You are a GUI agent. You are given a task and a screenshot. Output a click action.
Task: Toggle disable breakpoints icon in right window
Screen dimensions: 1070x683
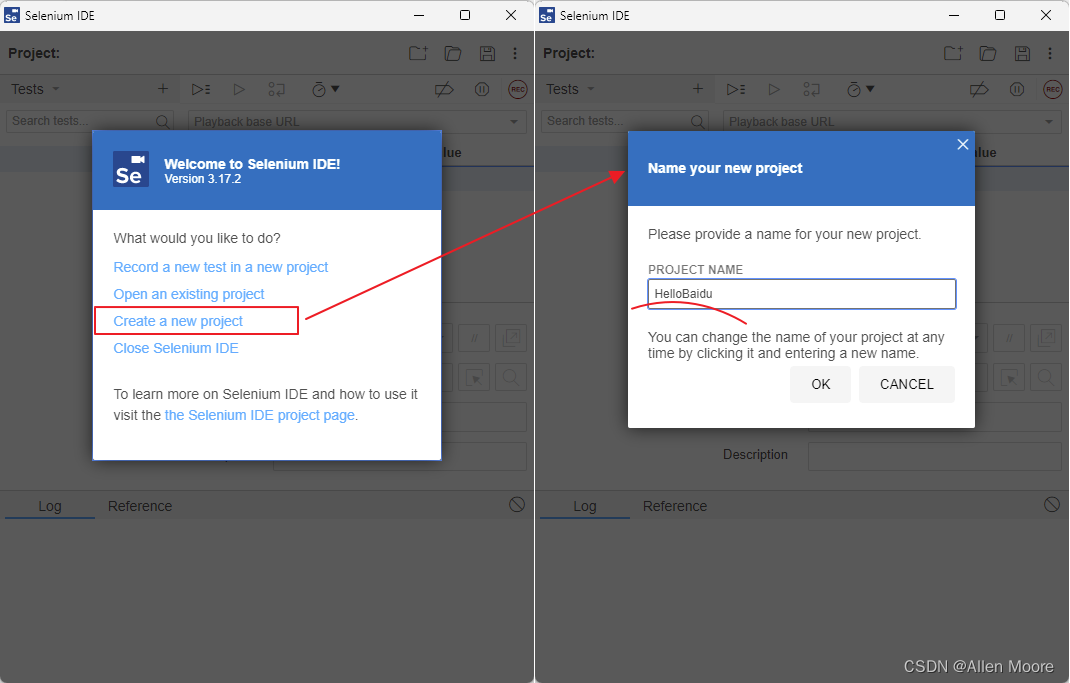coord(979,89)
